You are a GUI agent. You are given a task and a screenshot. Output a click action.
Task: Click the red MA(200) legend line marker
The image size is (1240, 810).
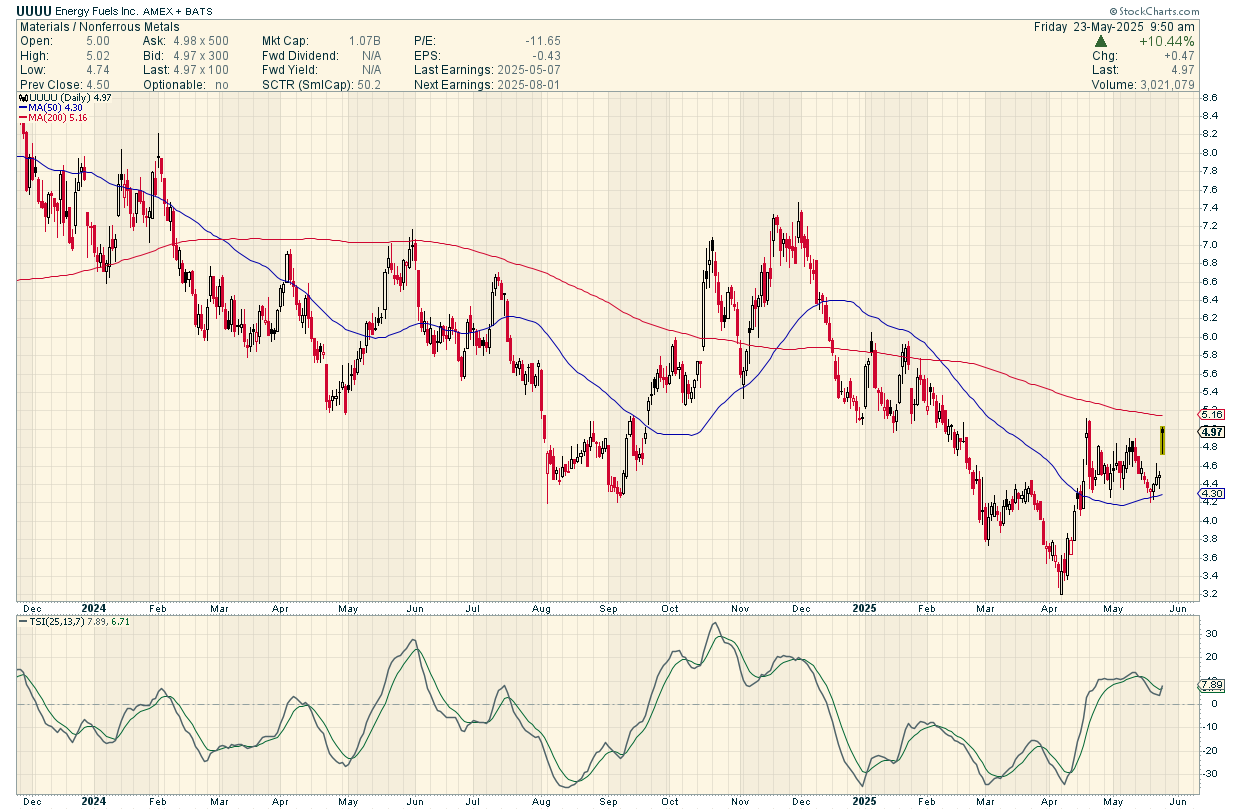click(23, 118)
